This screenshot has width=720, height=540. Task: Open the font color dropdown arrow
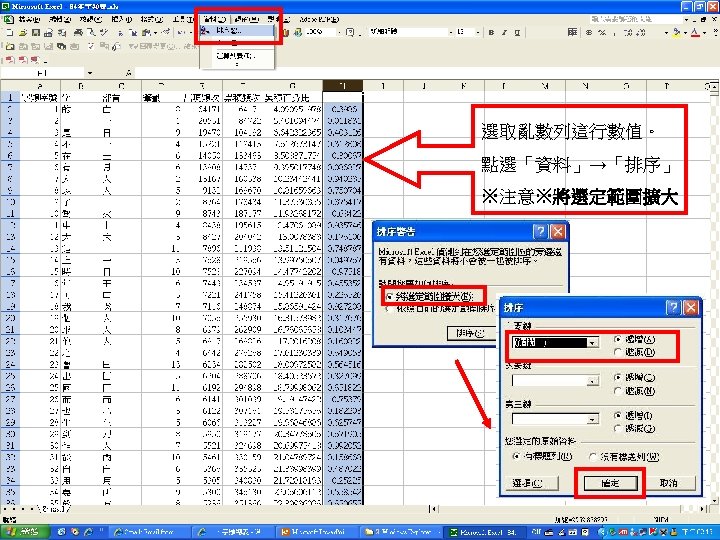tap(703, 33)
